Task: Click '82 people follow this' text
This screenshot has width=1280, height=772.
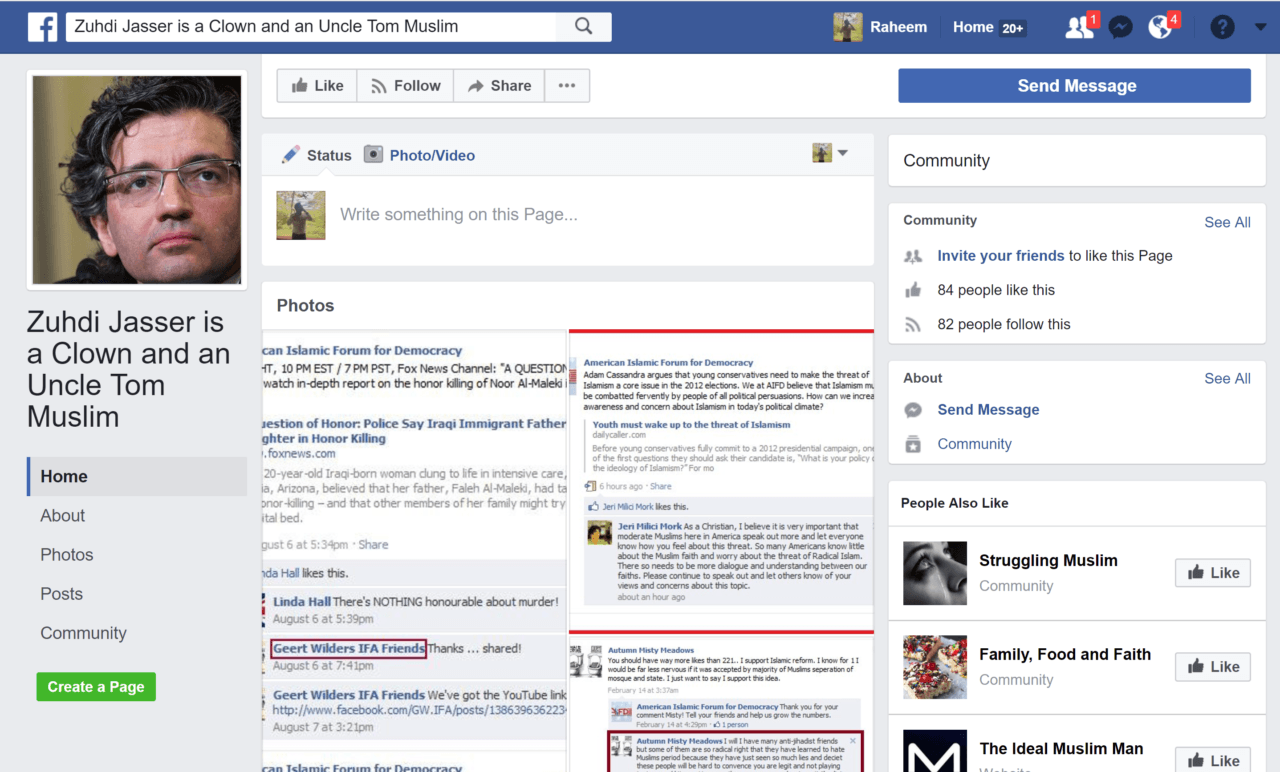Action: (1004, 324)
